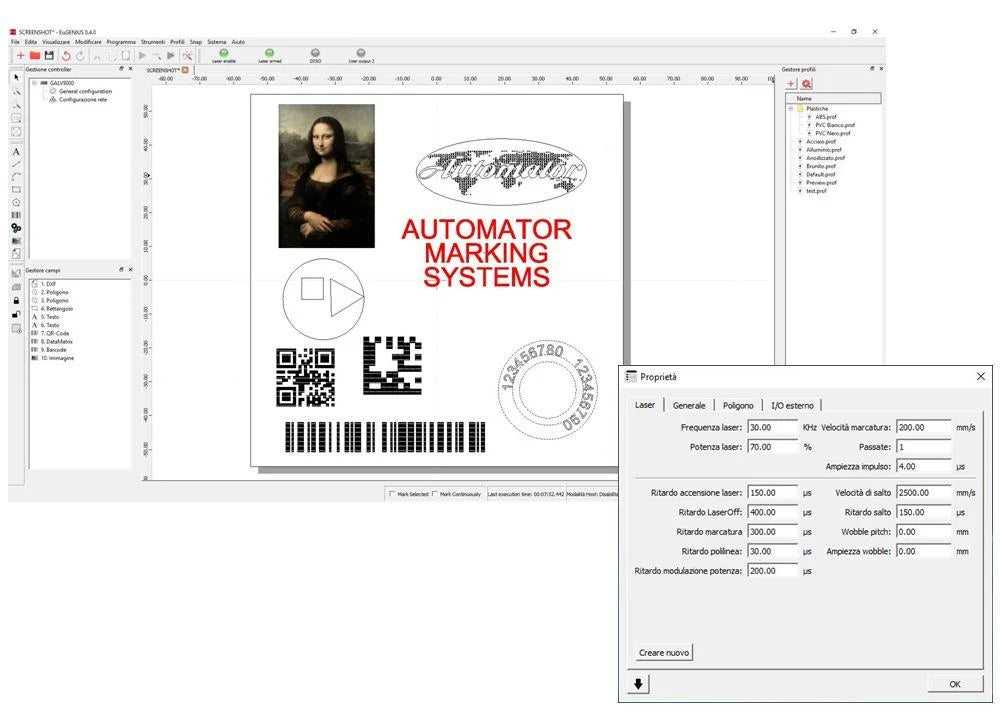This screenshot has width=1000, height=722.
Task: Collapse the GALV9000 controller node
Action: [x=34, y=83]
